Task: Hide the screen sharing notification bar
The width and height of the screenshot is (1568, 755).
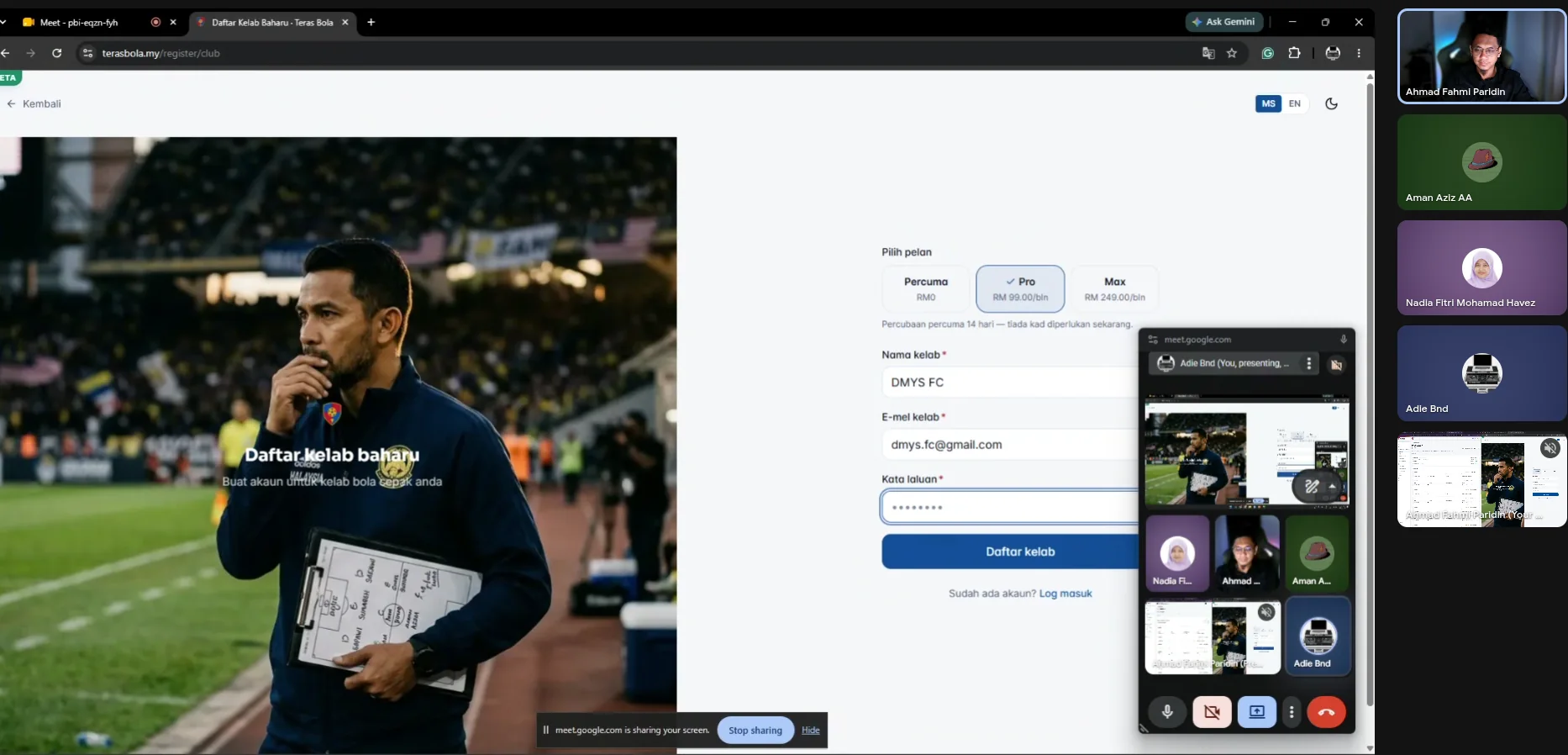Action: pos(810,730)
